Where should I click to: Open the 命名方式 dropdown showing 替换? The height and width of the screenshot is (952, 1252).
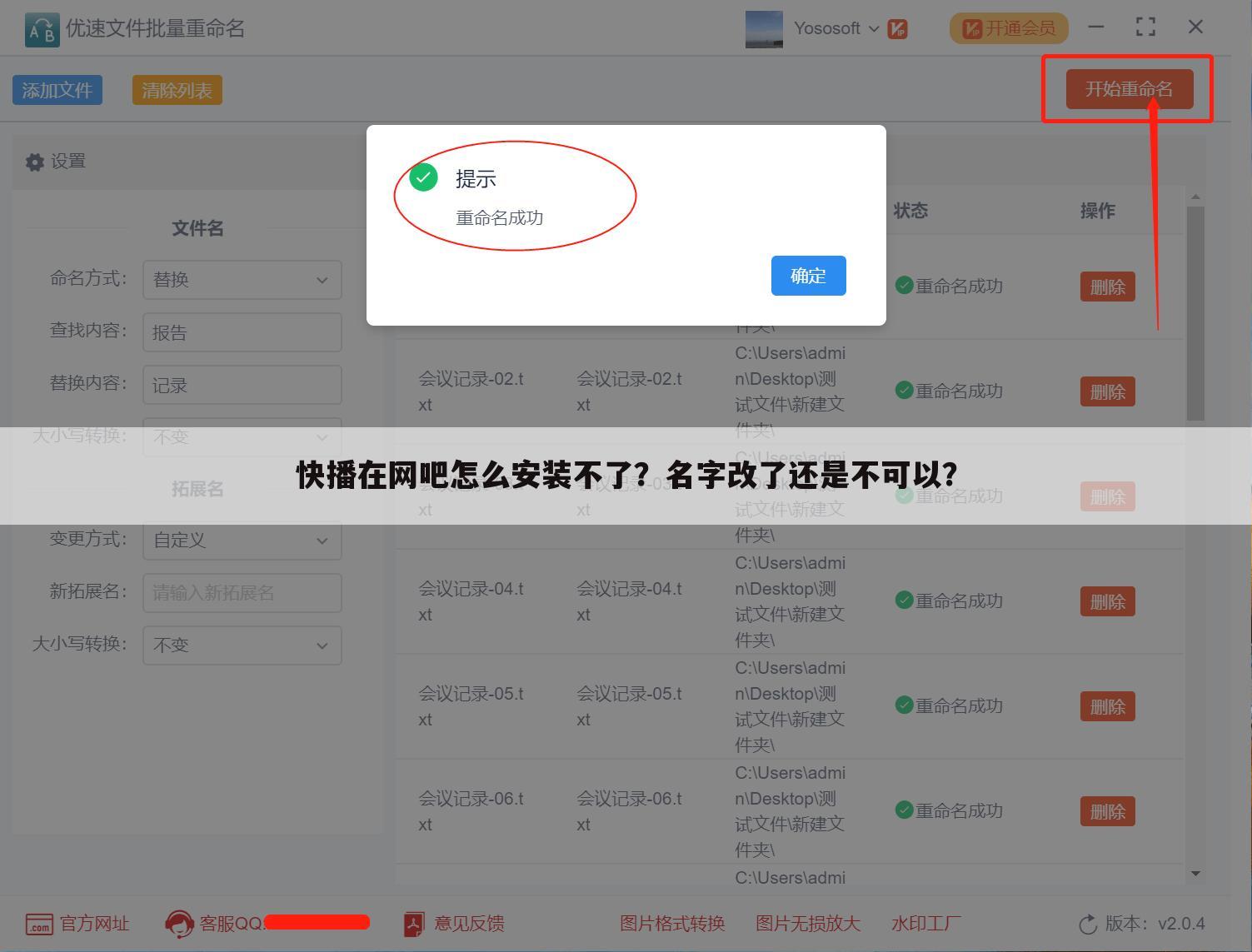point(242,280)
